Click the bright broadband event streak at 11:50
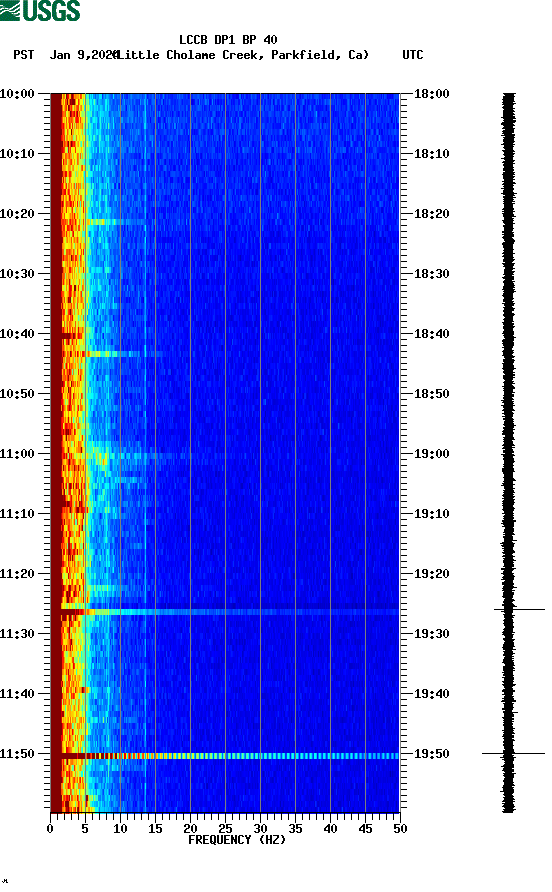Screen dimensions: 552x892 [x=230, y=756]
